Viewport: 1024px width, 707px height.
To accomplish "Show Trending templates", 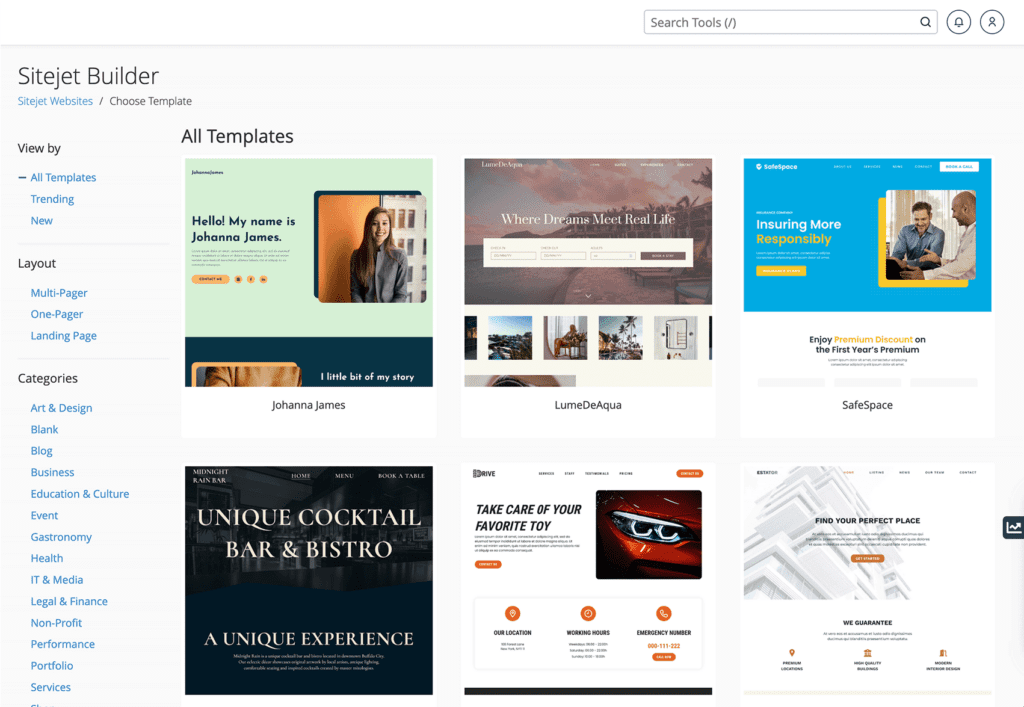I will (52, 199).
